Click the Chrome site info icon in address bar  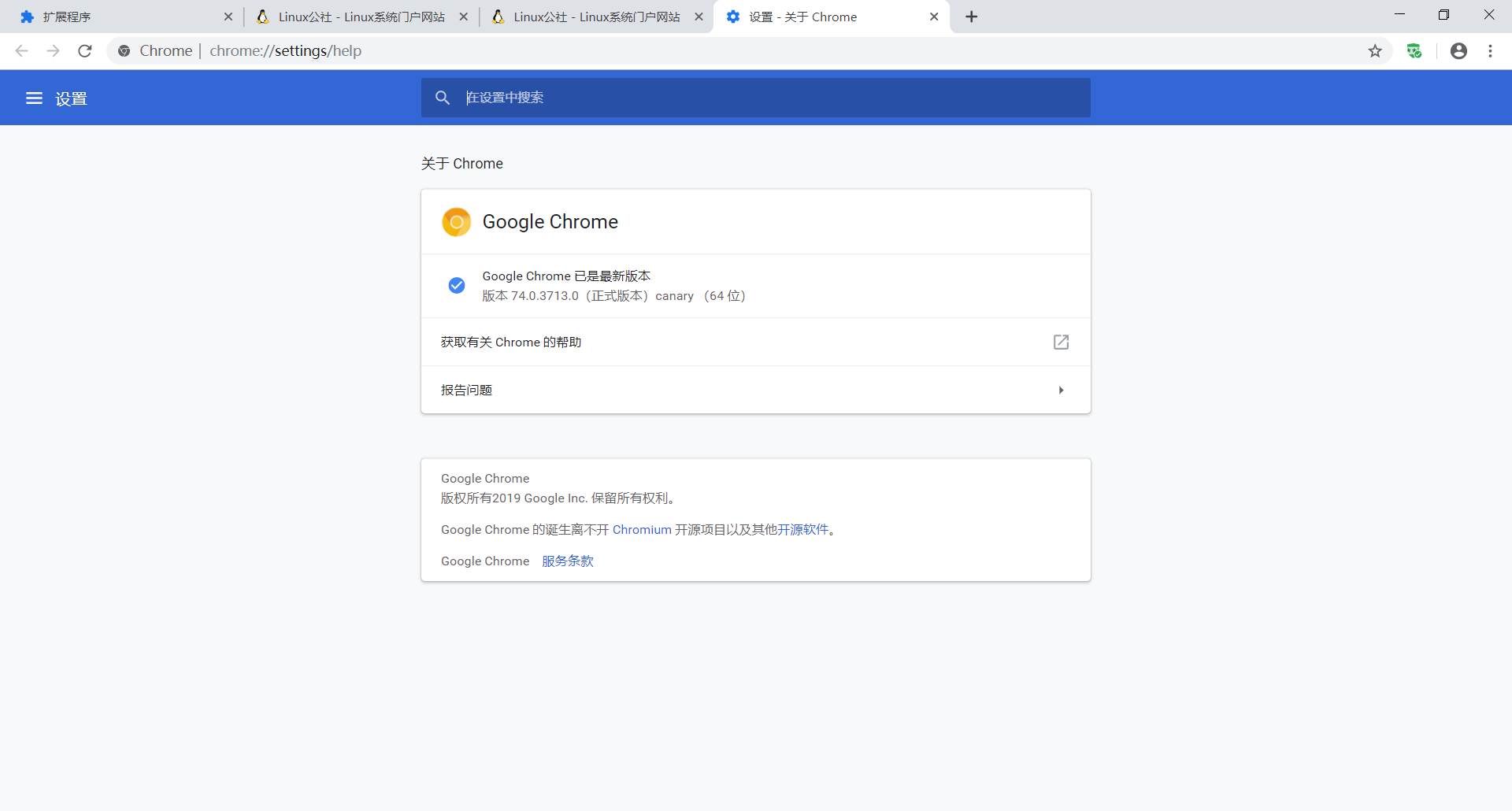124,51
